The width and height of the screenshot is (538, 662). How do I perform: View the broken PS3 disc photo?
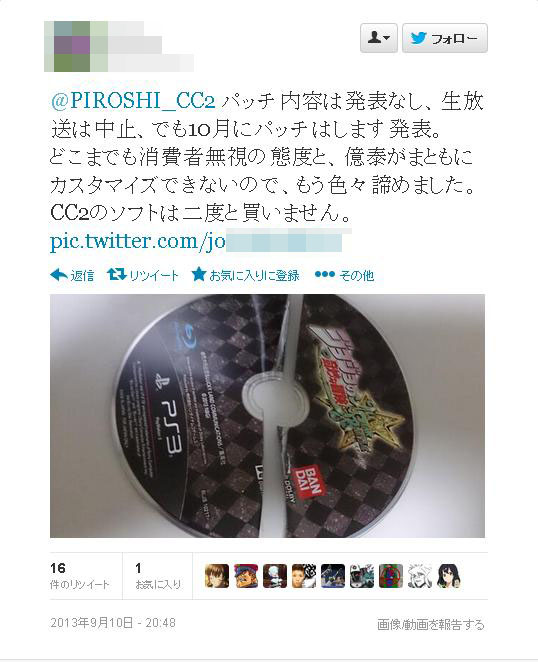point(267,416)
